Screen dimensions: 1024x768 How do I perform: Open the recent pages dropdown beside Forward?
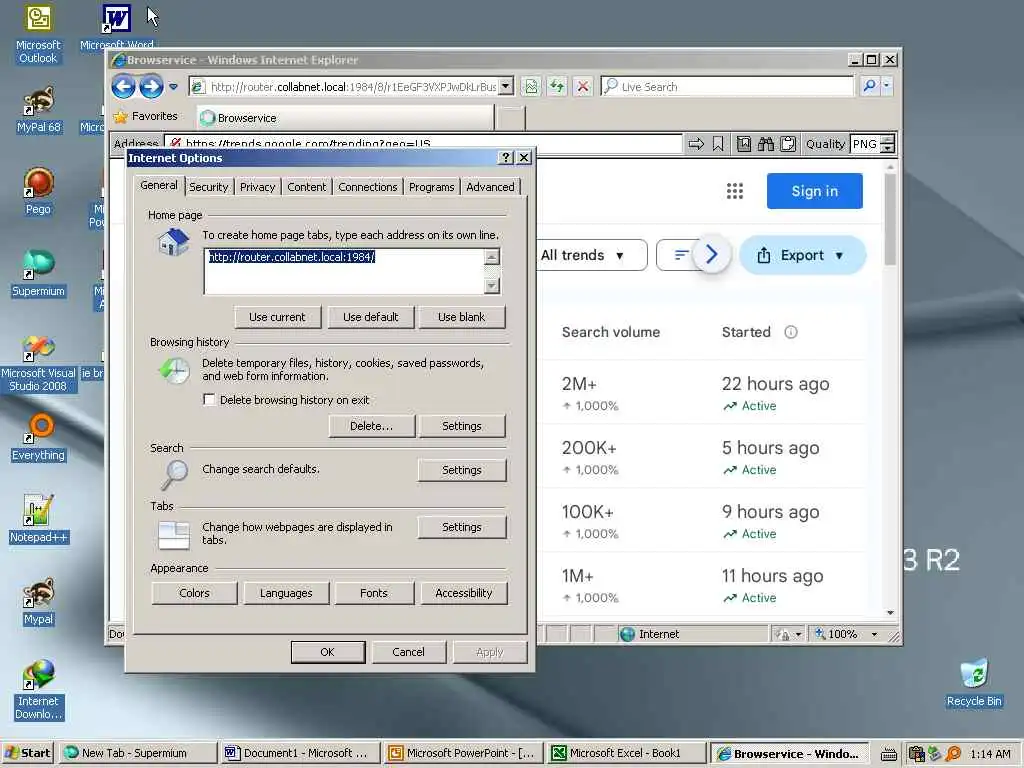tap(173, 86)
